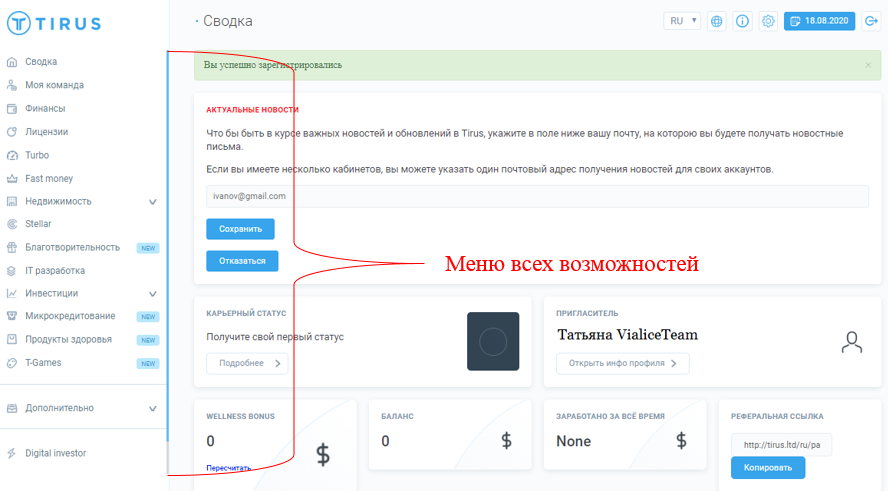The image size is (888, 491).
Task: Click the Недвижимость building icon
Action: coord(12,201)
